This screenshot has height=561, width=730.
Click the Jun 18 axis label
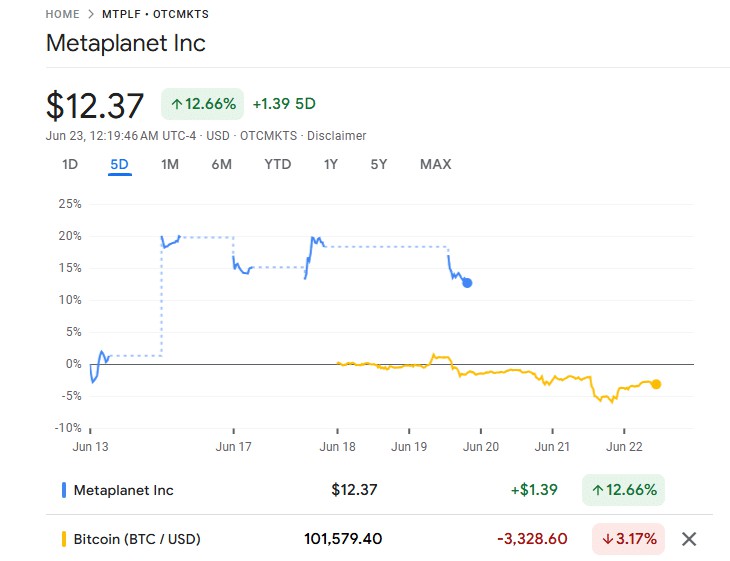(x=338, y=447)
